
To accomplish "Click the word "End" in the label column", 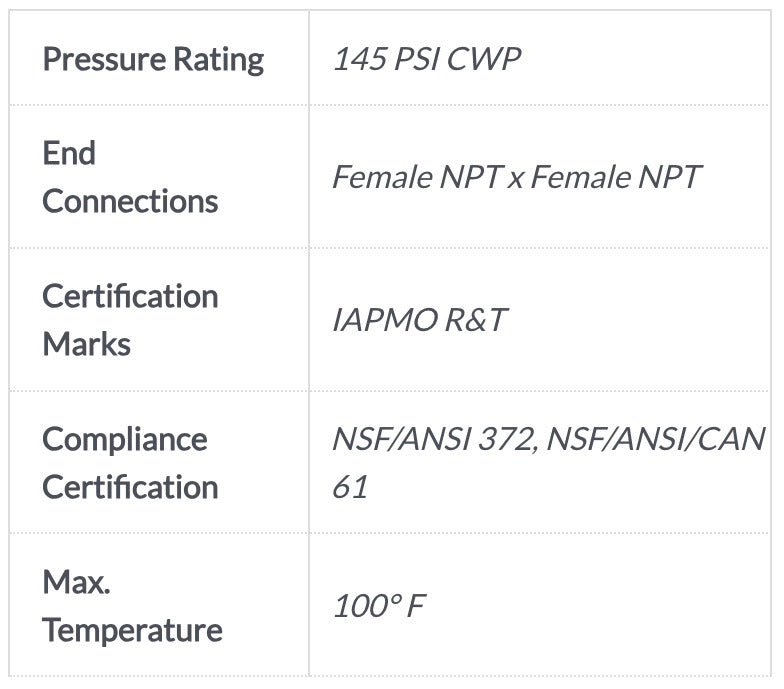I will [69, 153].
